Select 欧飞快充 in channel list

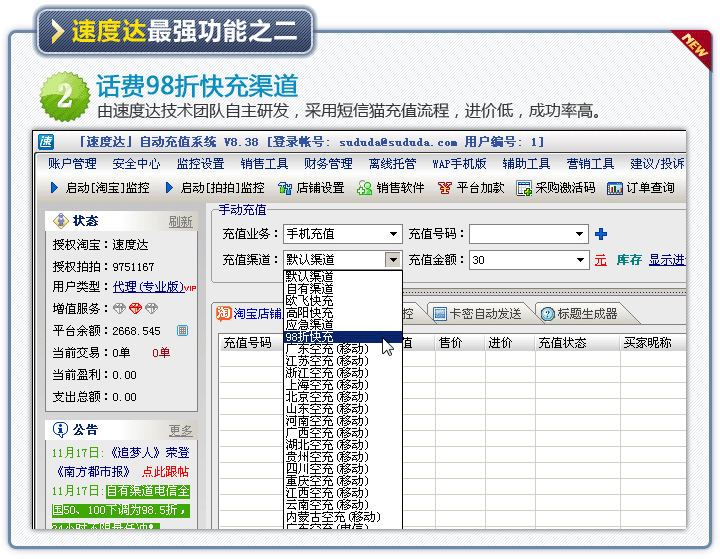coord(343,301)
